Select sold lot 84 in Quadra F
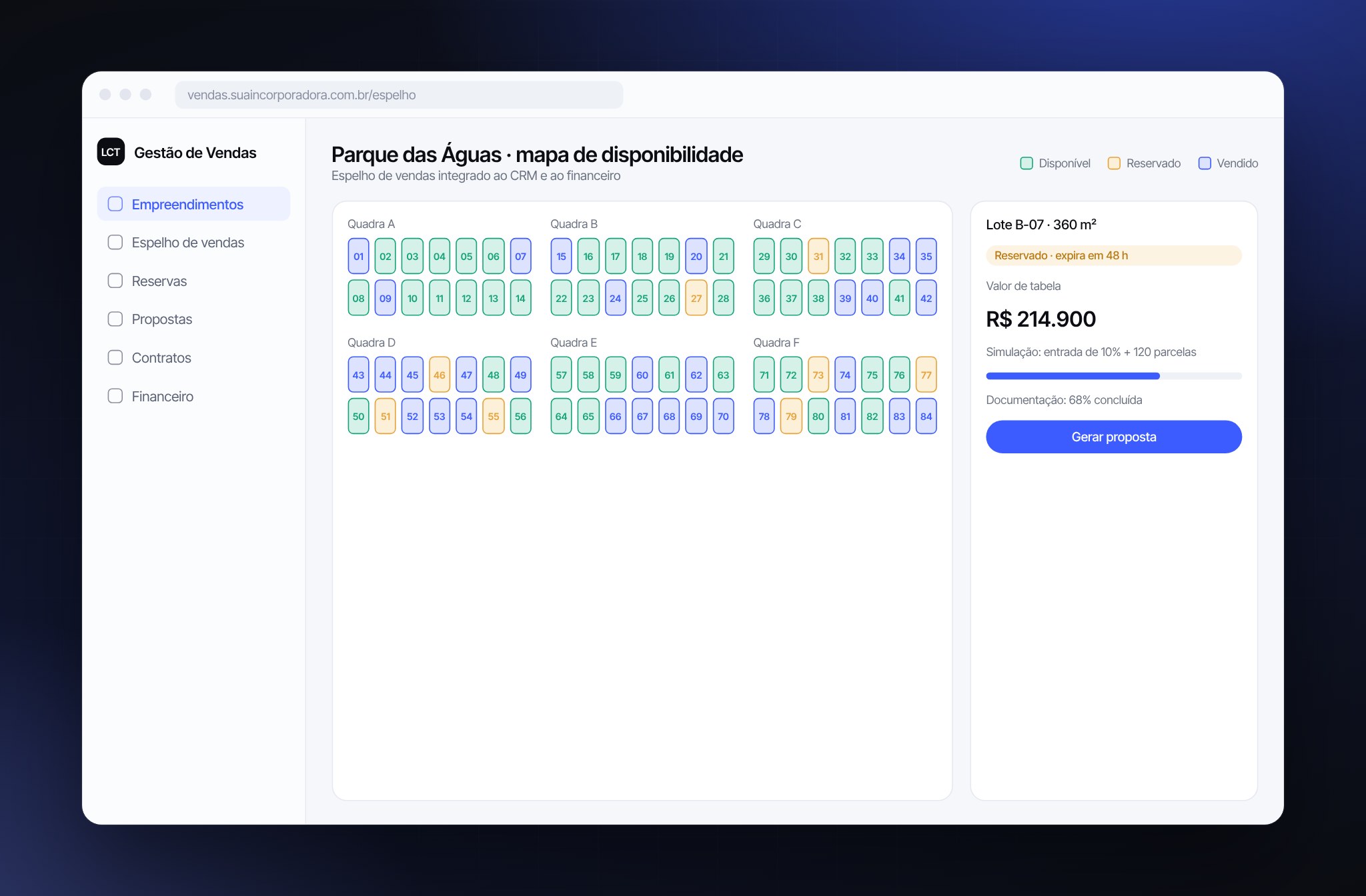Image resolution: width=1366 pixels, height=896 pixels. coord(926,416)
